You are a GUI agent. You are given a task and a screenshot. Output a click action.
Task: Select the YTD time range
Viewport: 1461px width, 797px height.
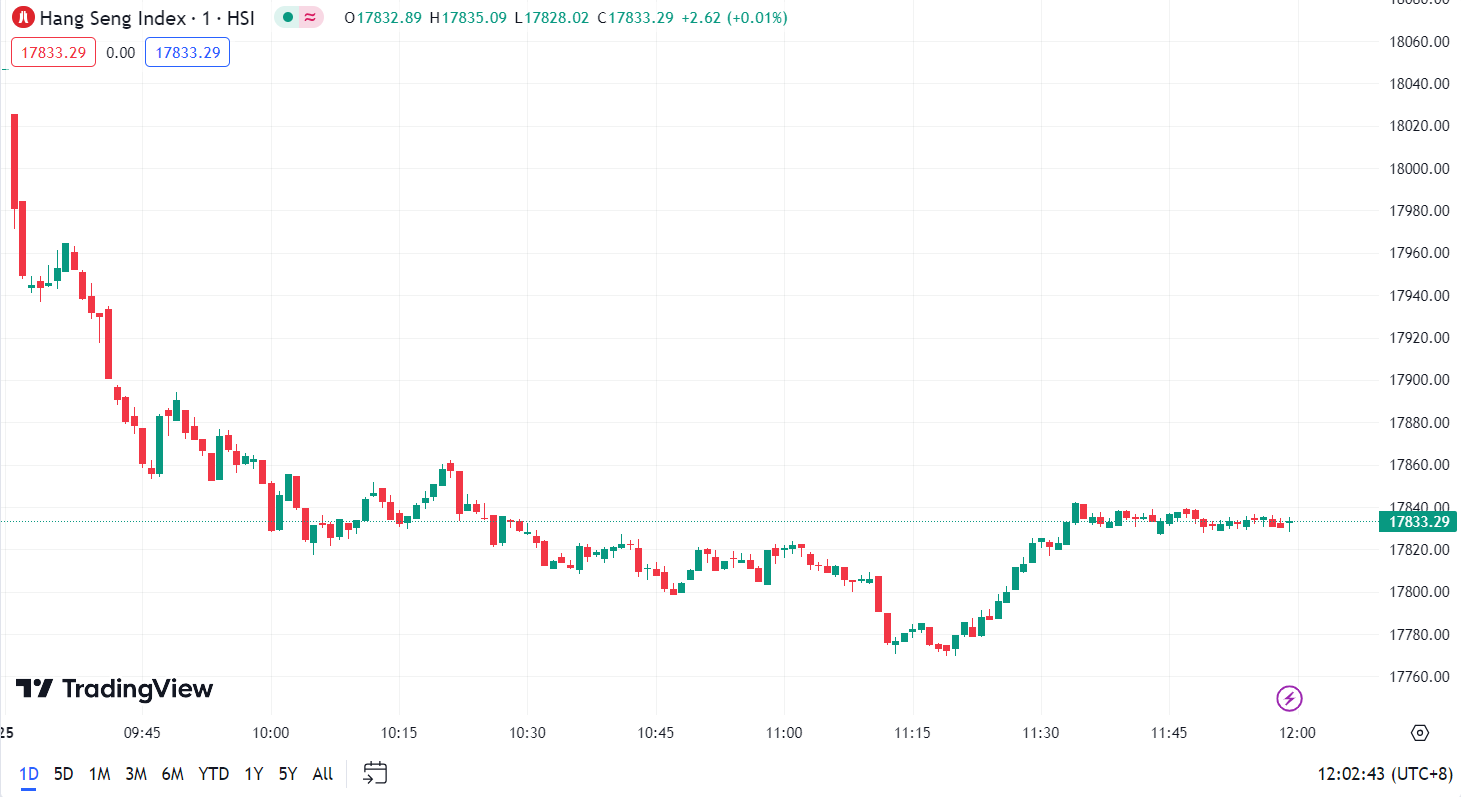point(213,773)
